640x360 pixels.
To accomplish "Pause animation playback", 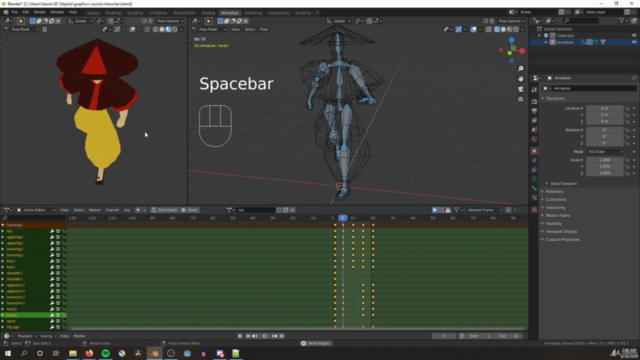I will point(264,336).
